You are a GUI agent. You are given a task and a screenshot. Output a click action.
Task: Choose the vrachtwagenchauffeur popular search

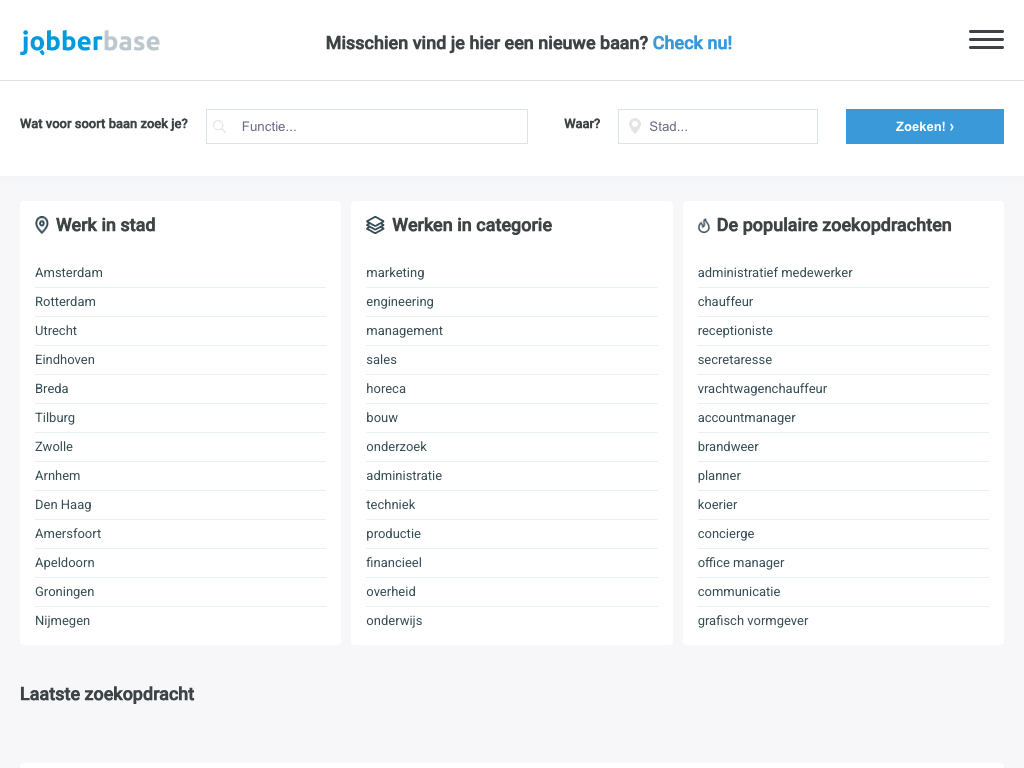click(x=762, y=389)
